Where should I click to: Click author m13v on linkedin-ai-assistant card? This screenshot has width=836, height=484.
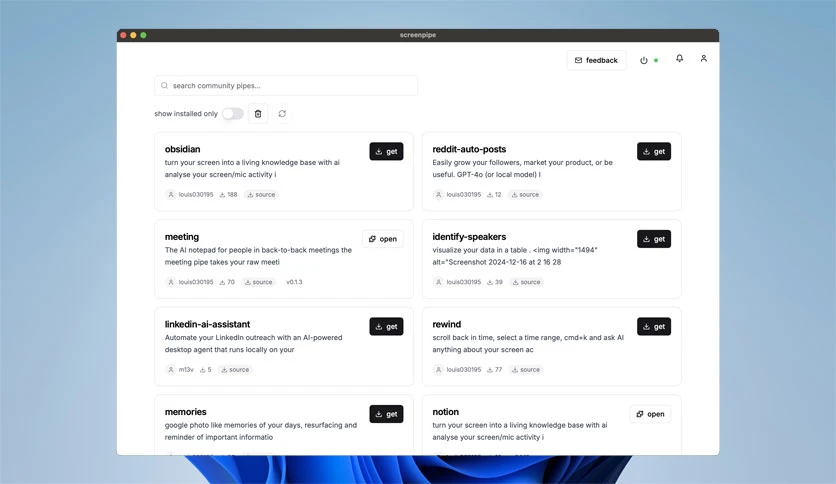pyautogui.click(x=186, y=369)
